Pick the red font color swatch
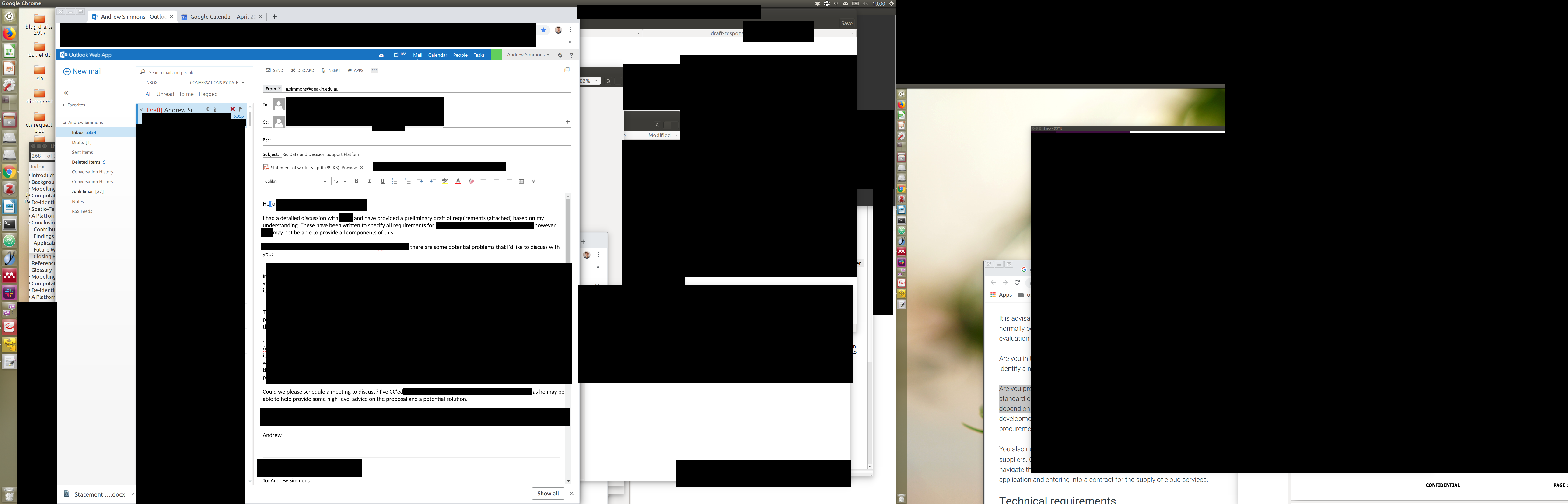The image size is (1568, 504). click(458, 181)
